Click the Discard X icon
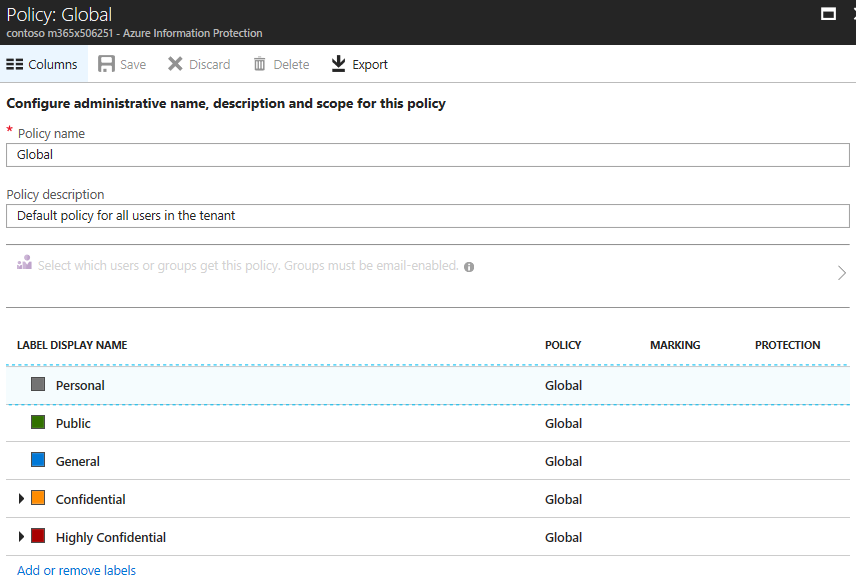Screen dimensions: 856x588 click(x=175, y=64)
